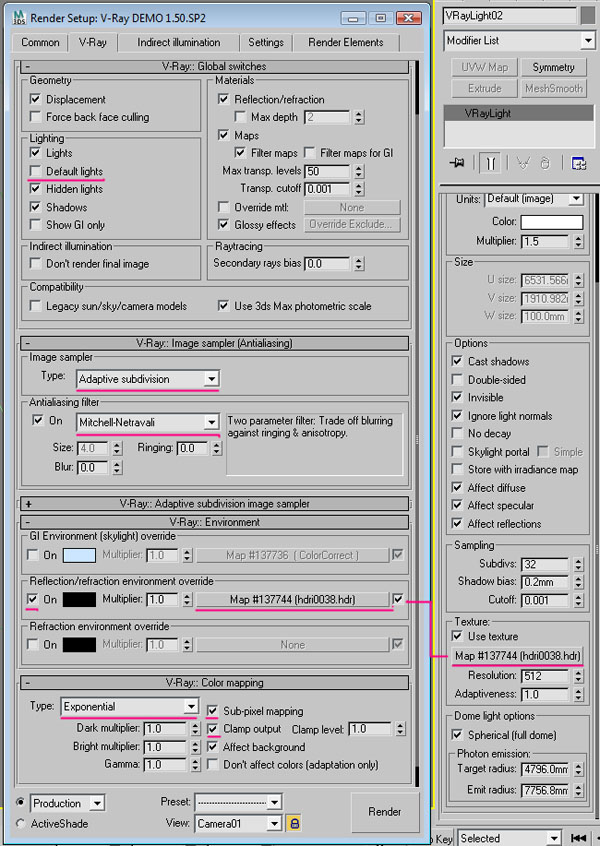Image resolution: width=600 pixels, height=846 pixels.
Task: Pick the GI Environment light blue color swatch
Action: click(x=79, y=555)
